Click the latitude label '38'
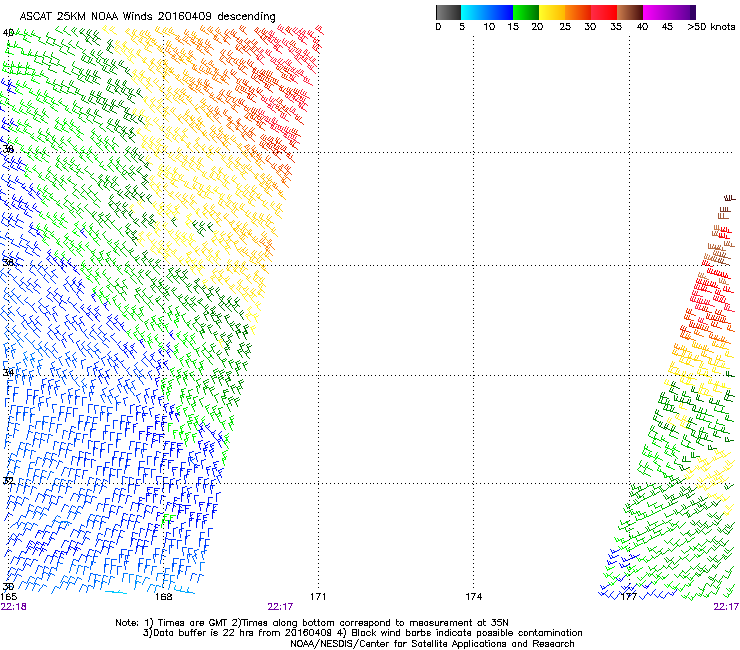 (x=8, y=149)
